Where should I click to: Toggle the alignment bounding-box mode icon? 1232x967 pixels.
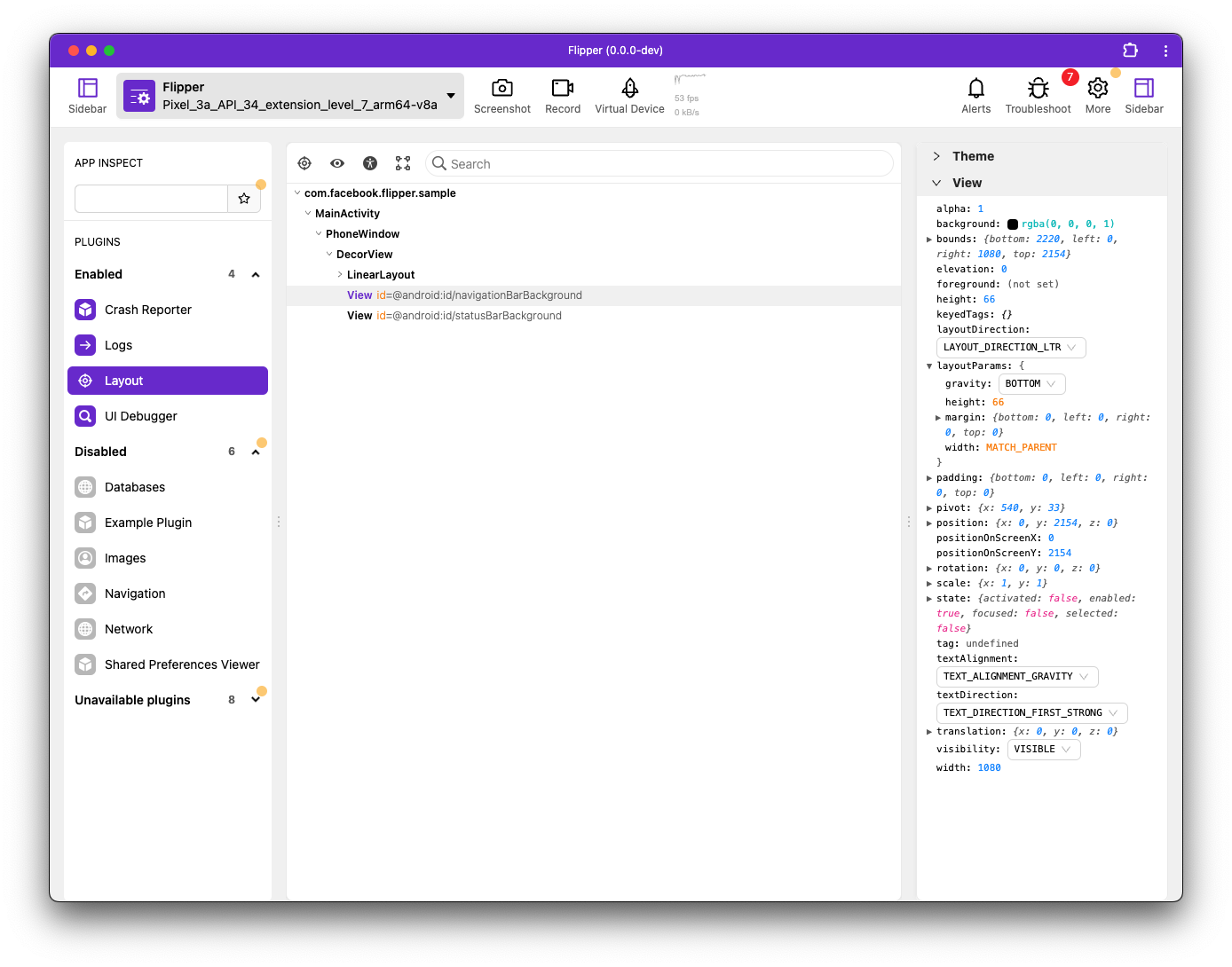[x=403, y=163]
